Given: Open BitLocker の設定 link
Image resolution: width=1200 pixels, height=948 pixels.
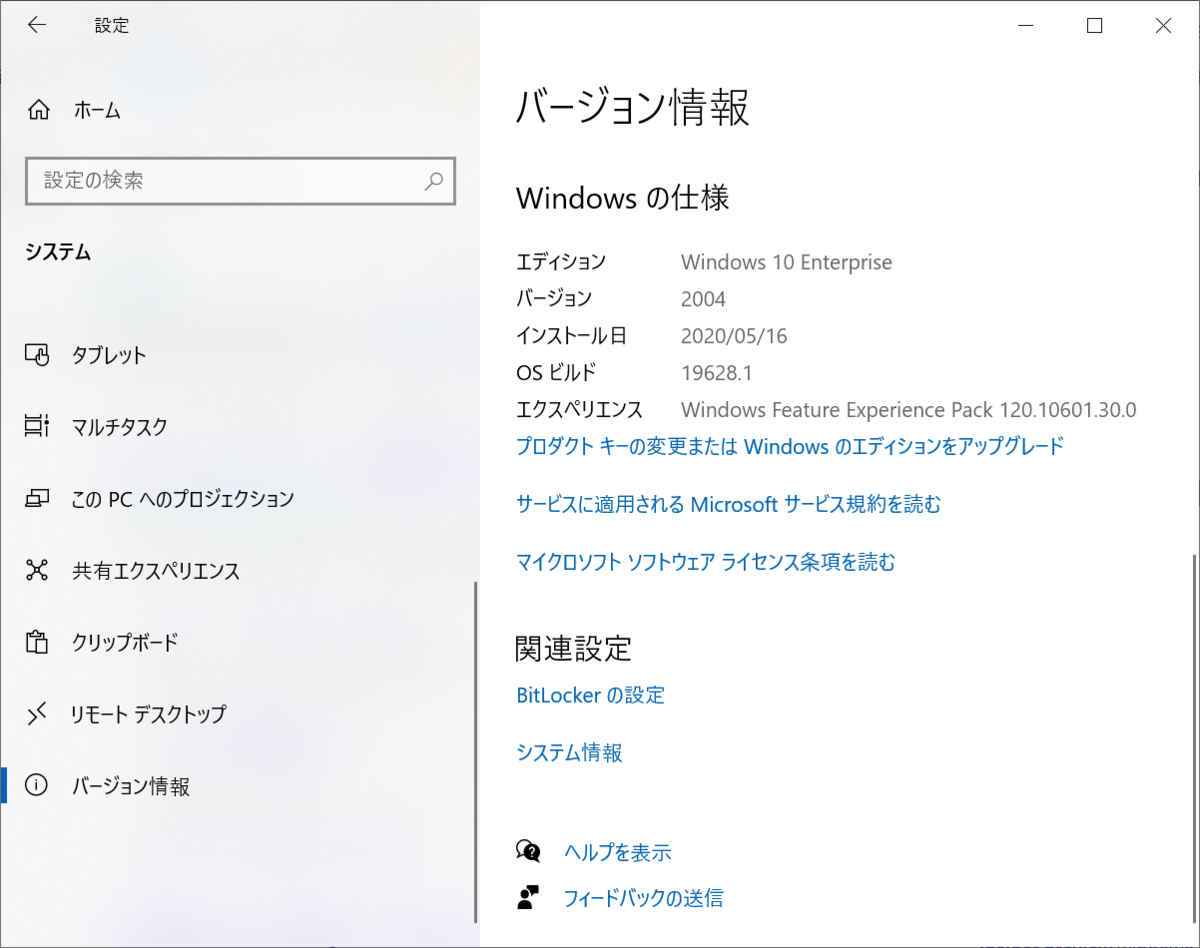Looking at the screenshot, I should click(591, 695).
